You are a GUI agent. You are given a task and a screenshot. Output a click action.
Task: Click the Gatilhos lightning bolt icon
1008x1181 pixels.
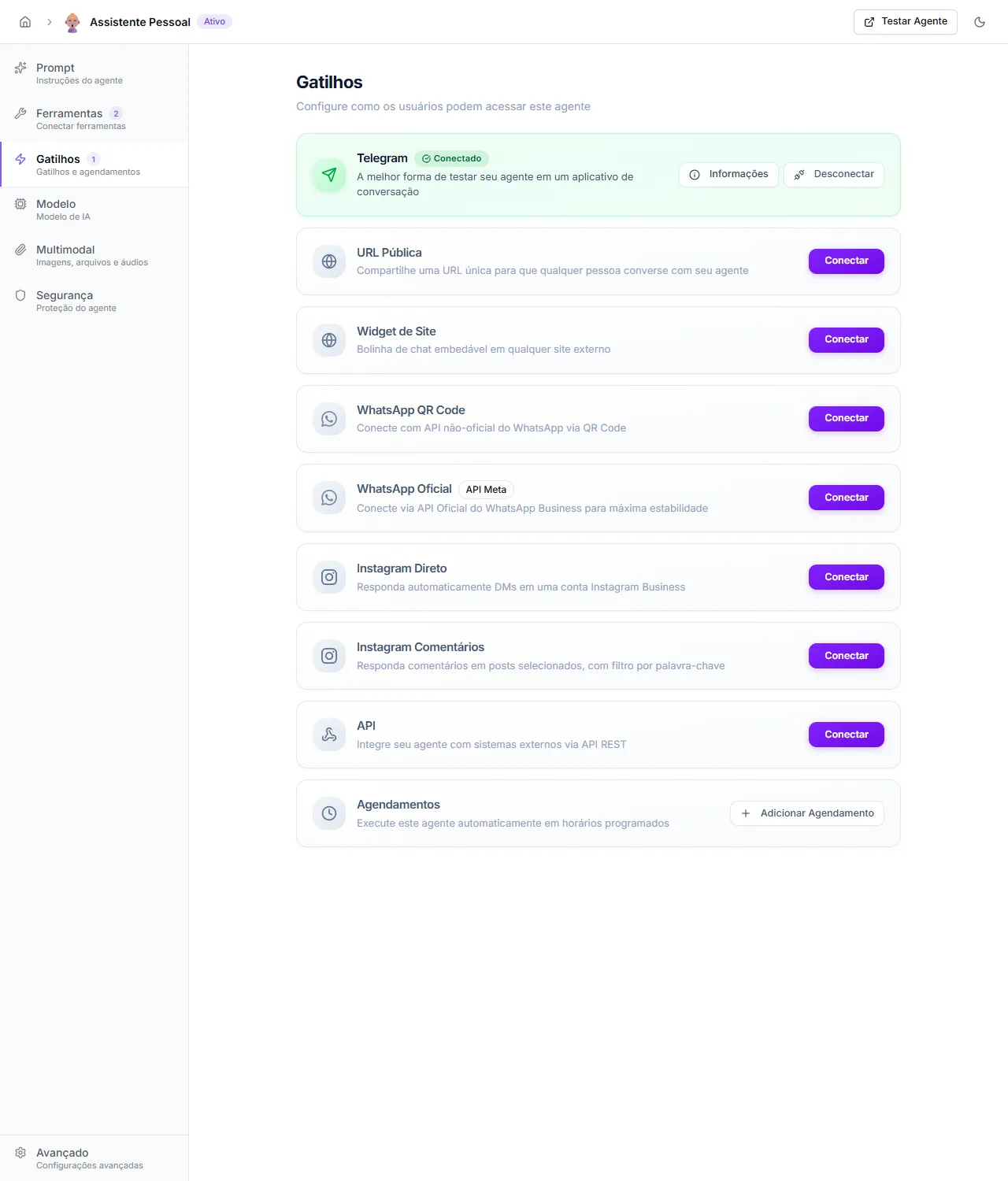pyautogui.click(x=20, y=159)
